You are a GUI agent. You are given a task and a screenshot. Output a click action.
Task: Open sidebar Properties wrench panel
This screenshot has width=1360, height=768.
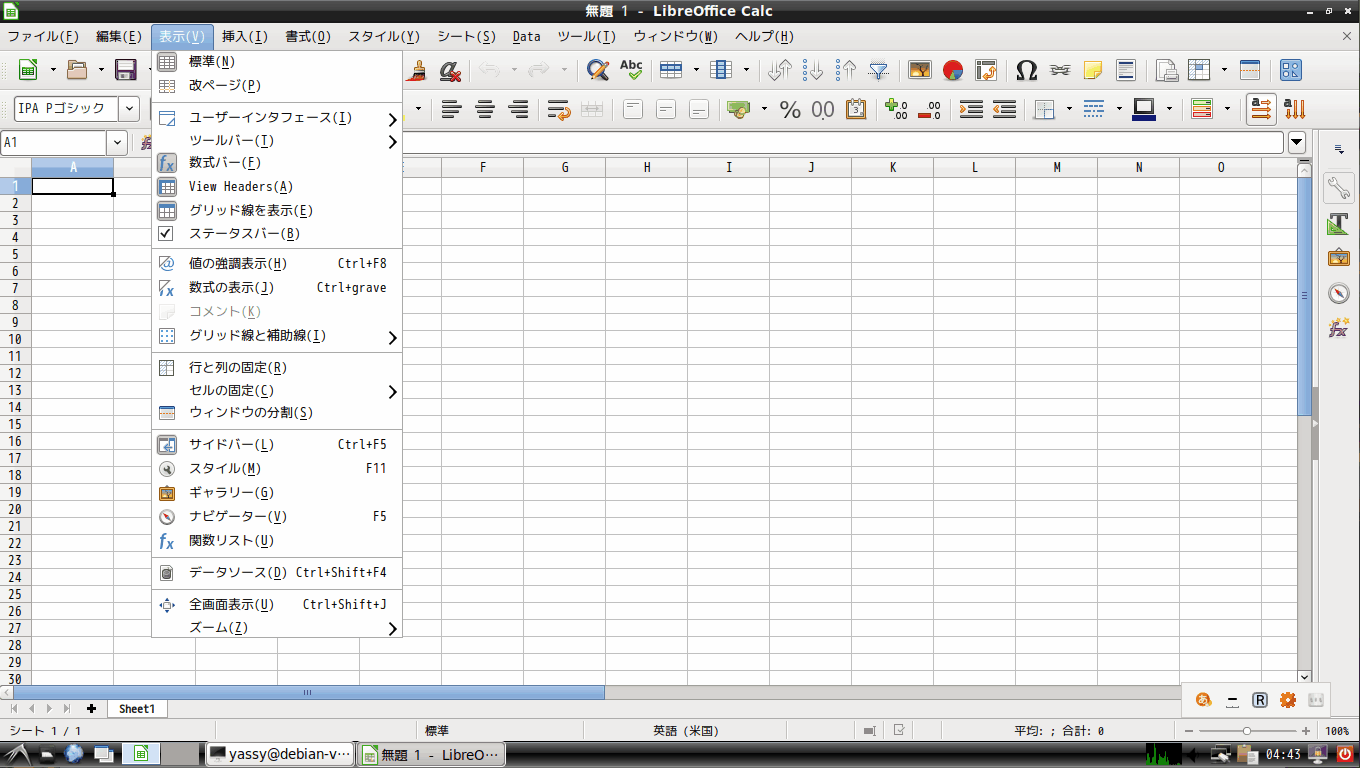click(1339, 187)
